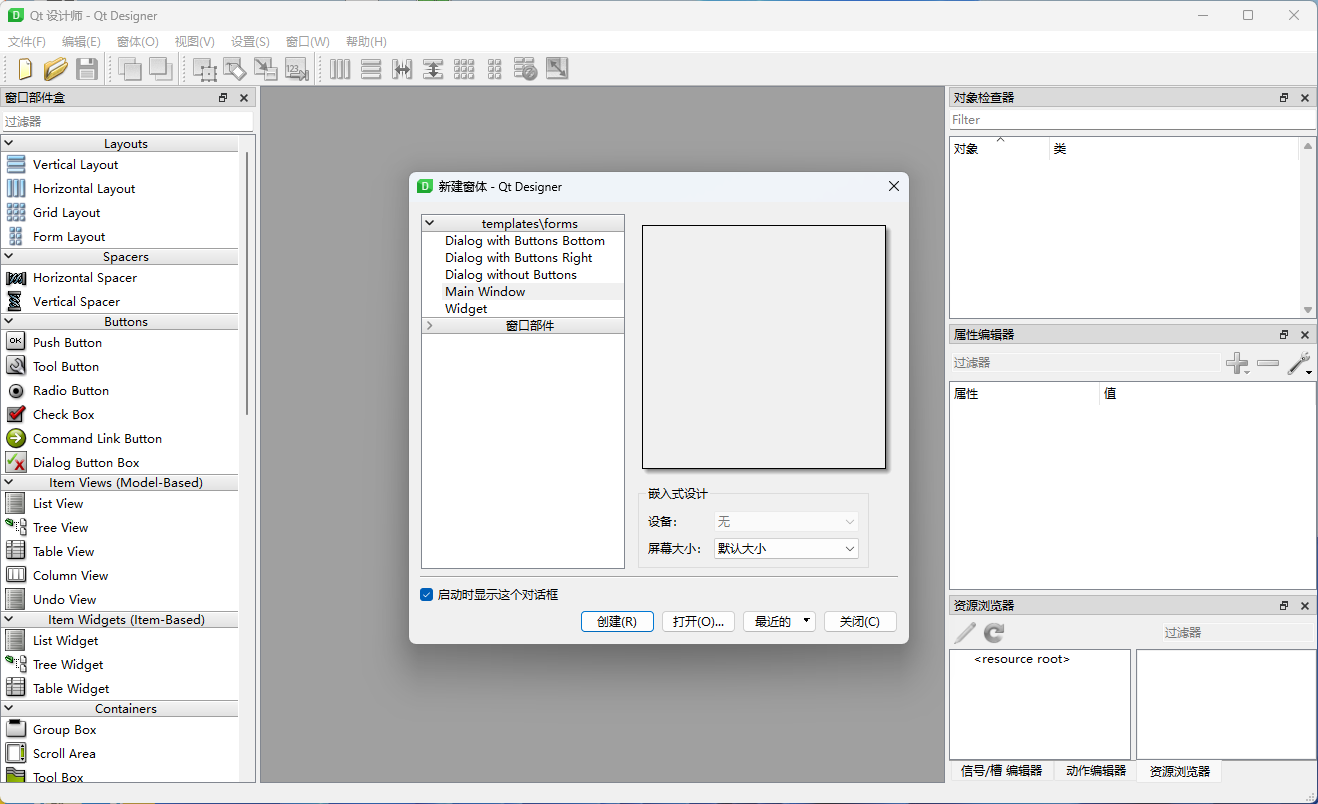Image resolution: width=1318 pixels, height=804 pixels.
Task: Click the Lay Out in Grid icon
Action: click(x=464, y=69)
